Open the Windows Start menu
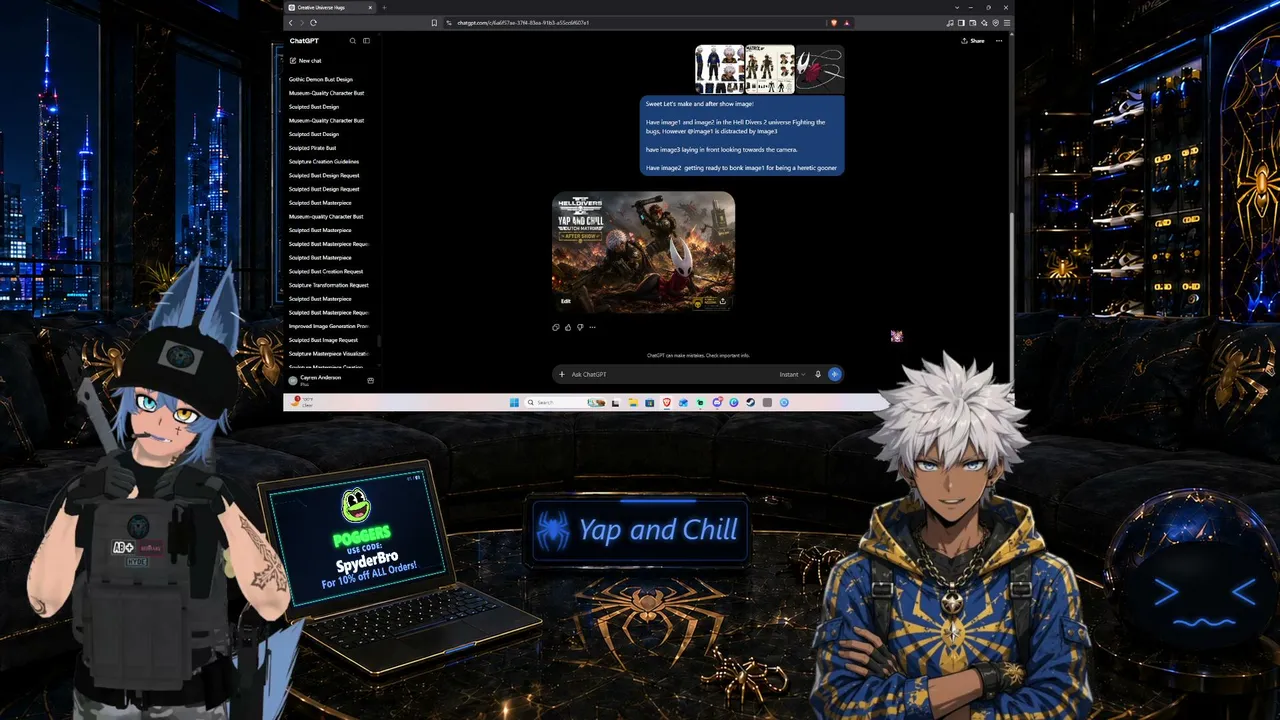Viewport: 1280px width, 720px height. [x=514, y=402]
